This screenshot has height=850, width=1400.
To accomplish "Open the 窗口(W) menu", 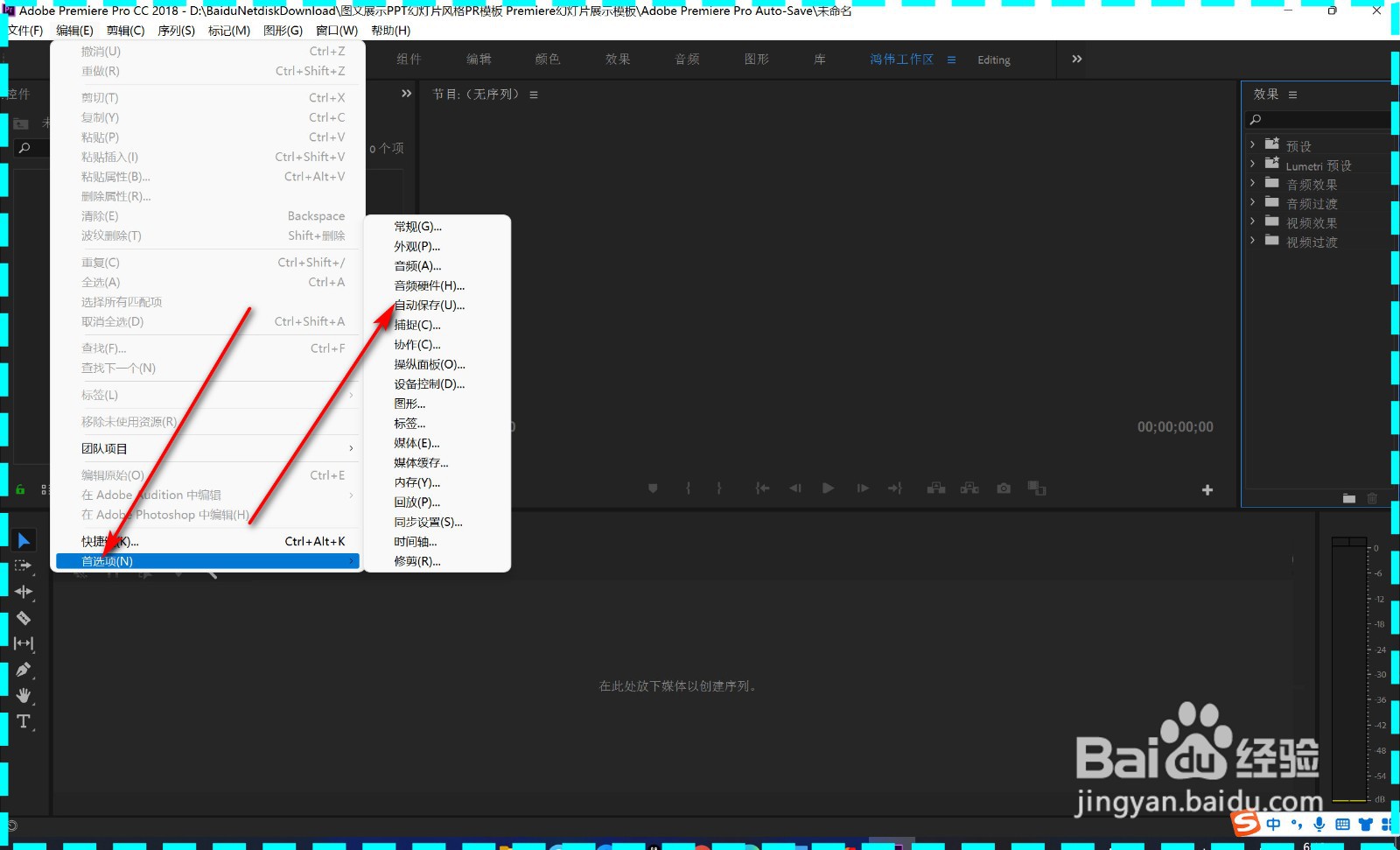I will 337,31.
